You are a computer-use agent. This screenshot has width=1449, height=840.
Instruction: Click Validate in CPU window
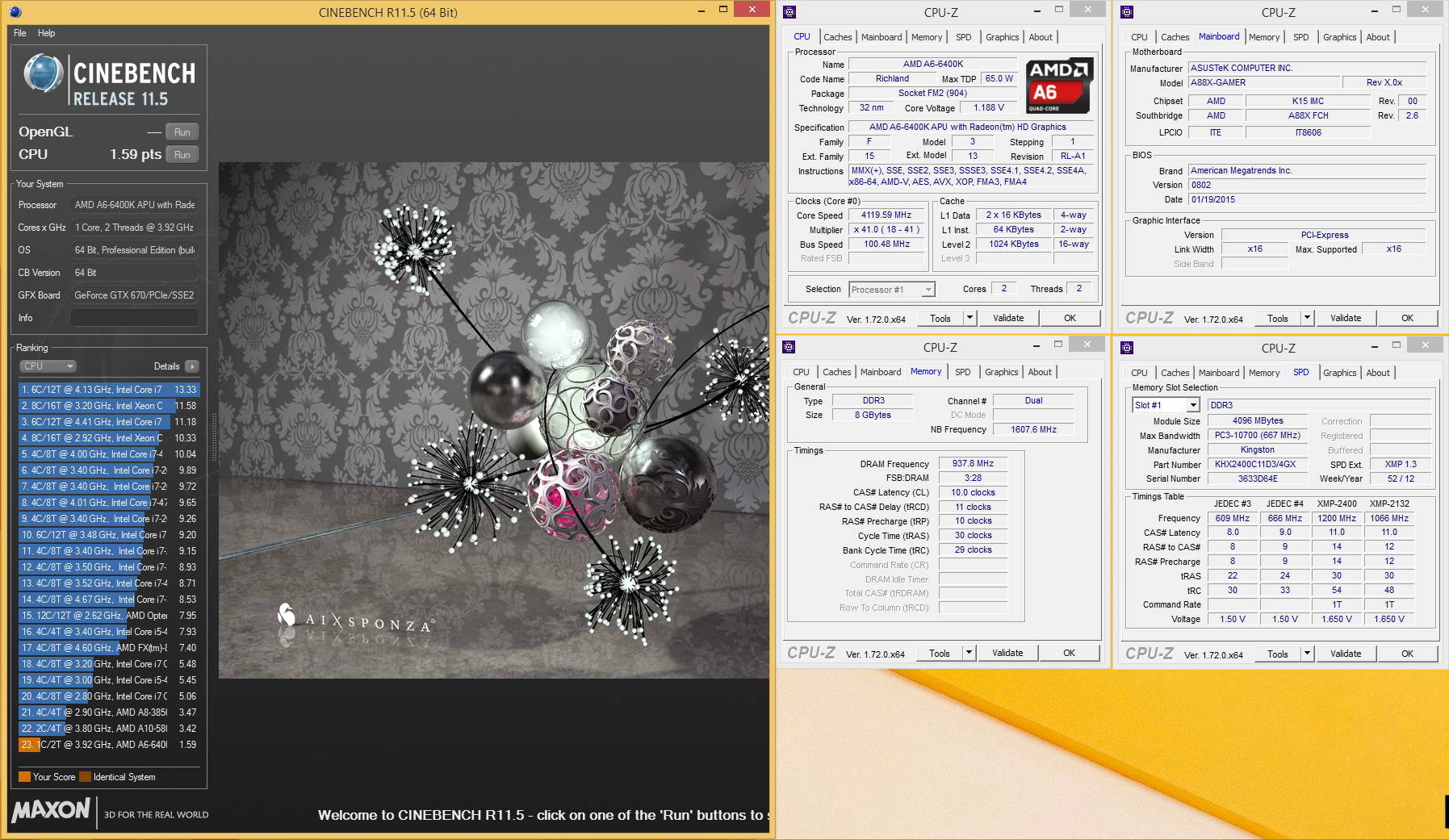tap(1008, 319)
